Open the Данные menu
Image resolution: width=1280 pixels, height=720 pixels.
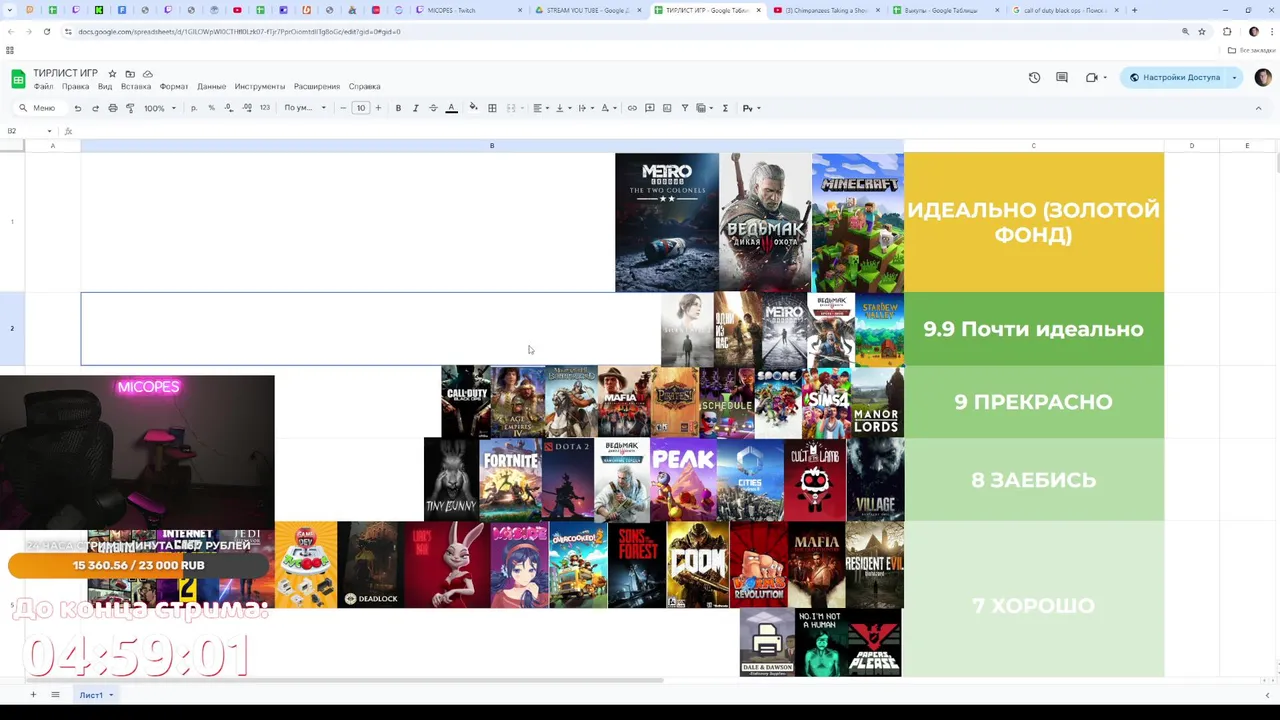click(x=211, y=87)
